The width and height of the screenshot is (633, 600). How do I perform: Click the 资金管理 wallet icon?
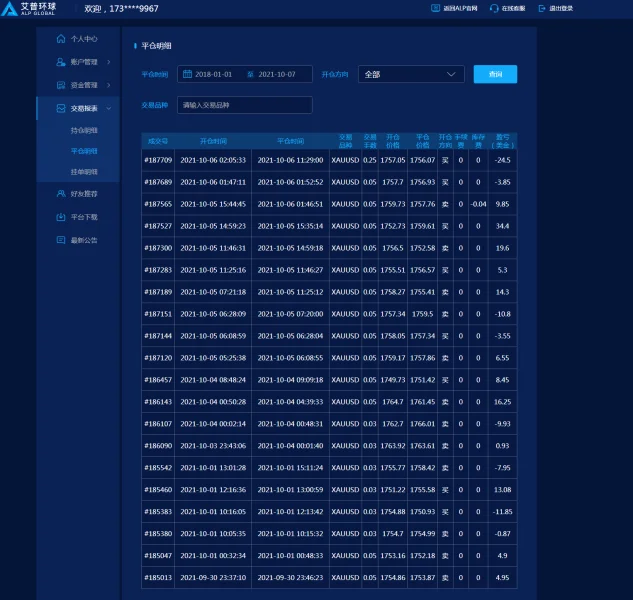point(61,85)
